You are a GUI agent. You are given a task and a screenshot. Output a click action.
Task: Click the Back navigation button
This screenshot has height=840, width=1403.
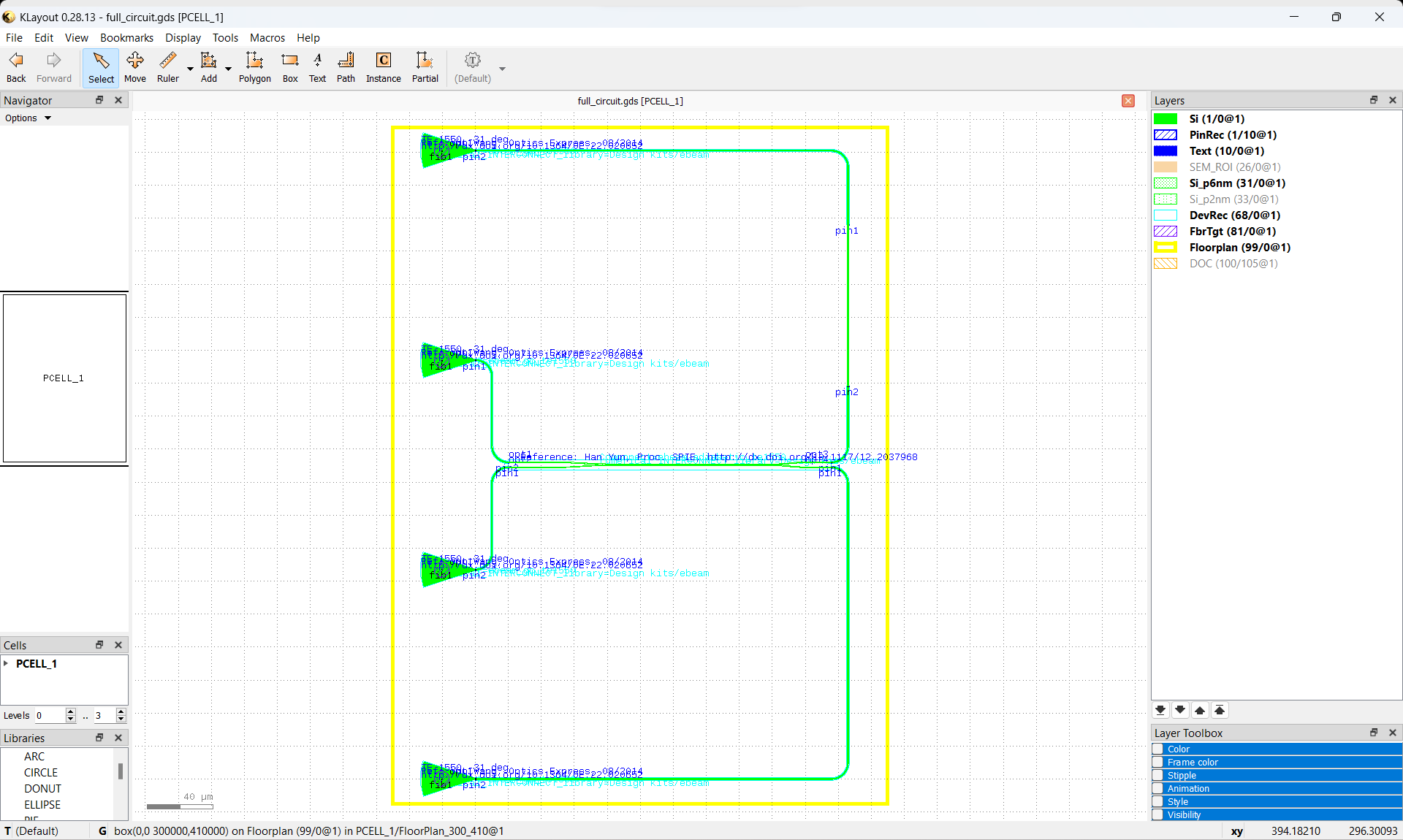coord(16,67)
